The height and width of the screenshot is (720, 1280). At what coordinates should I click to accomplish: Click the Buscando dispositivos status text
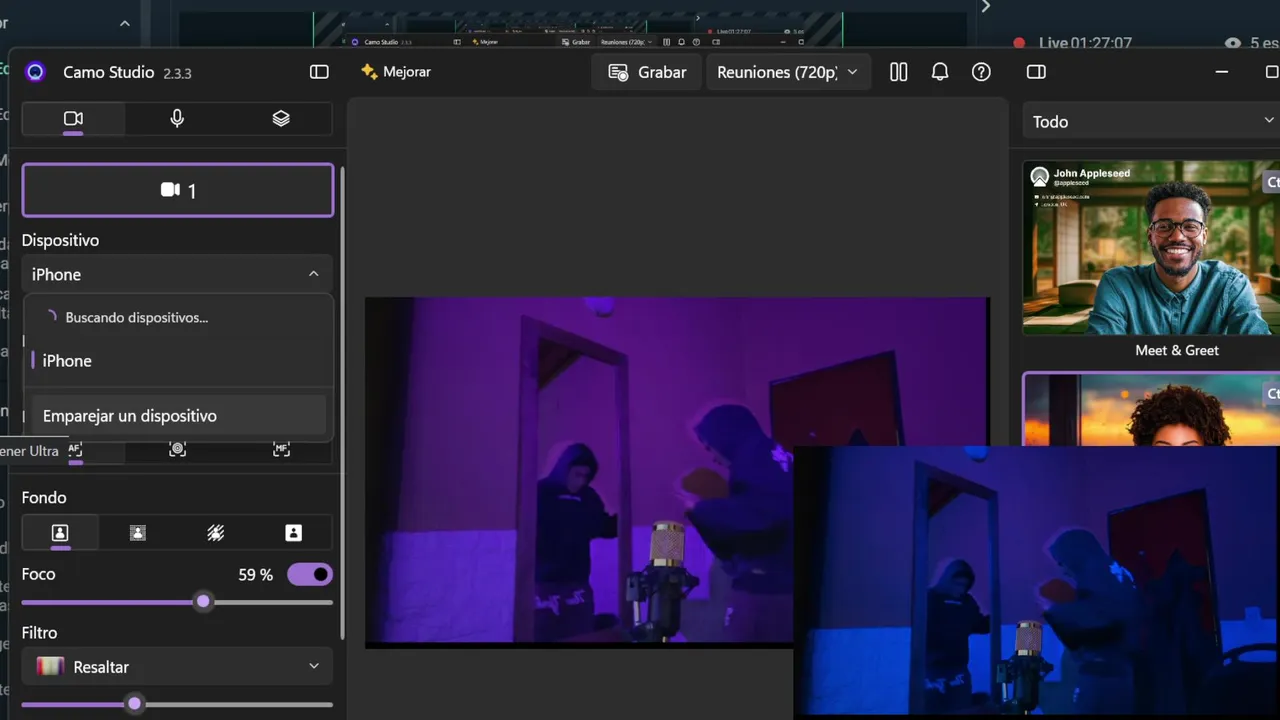[137, 318]
